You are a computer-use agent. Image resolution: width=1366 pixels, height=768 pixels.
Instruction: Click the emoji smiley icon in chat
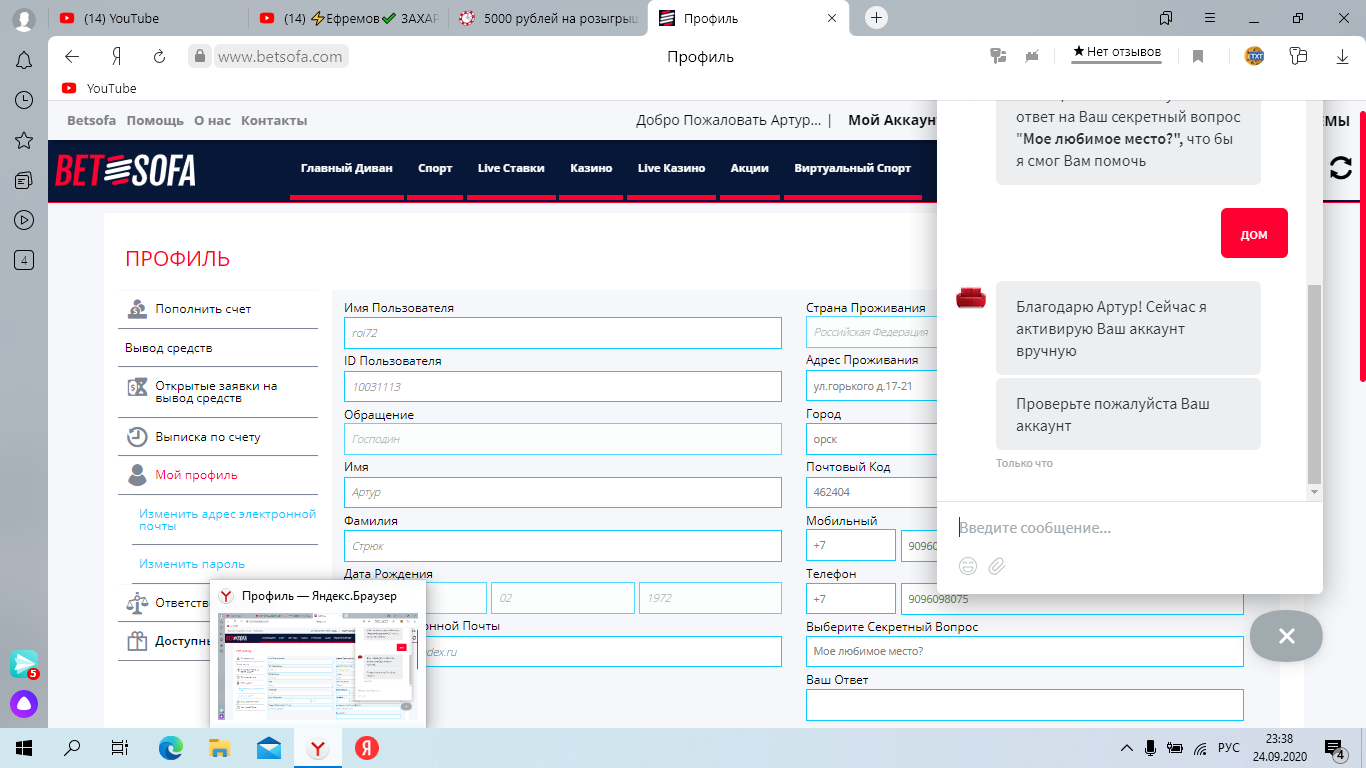point(967,566)
